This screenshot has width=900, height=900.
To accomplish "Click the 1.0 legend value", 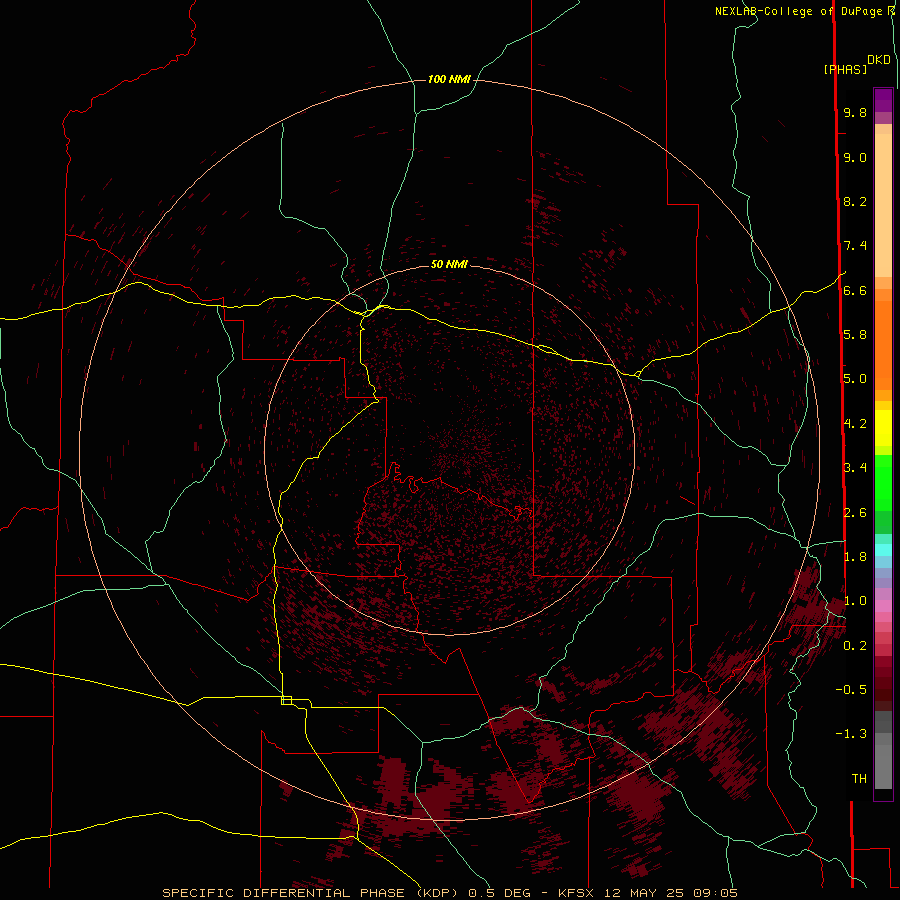I will click(855, 601).
